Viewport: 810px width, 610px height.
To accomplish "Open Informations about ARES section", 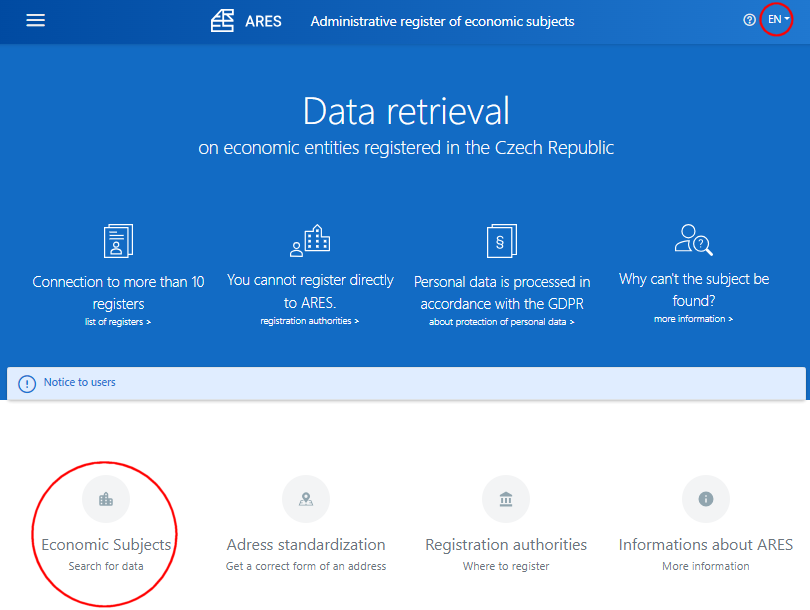I will pos(706,544).
